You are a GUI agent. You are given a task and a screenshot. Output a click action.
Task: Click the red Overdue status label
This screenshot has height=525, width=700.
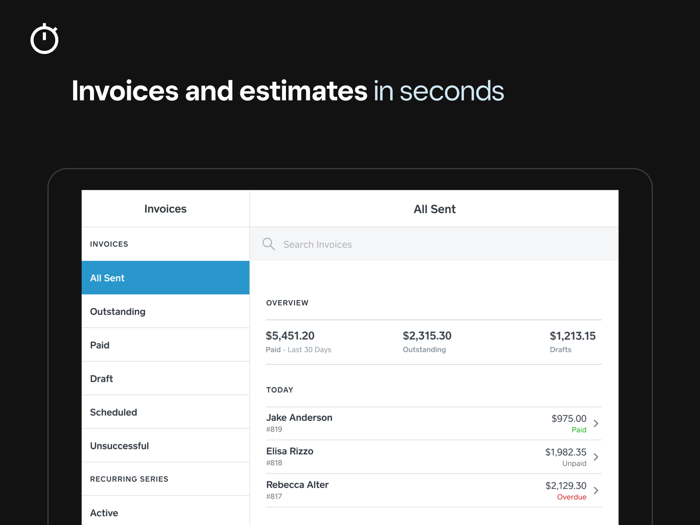[x=571, y=497]
